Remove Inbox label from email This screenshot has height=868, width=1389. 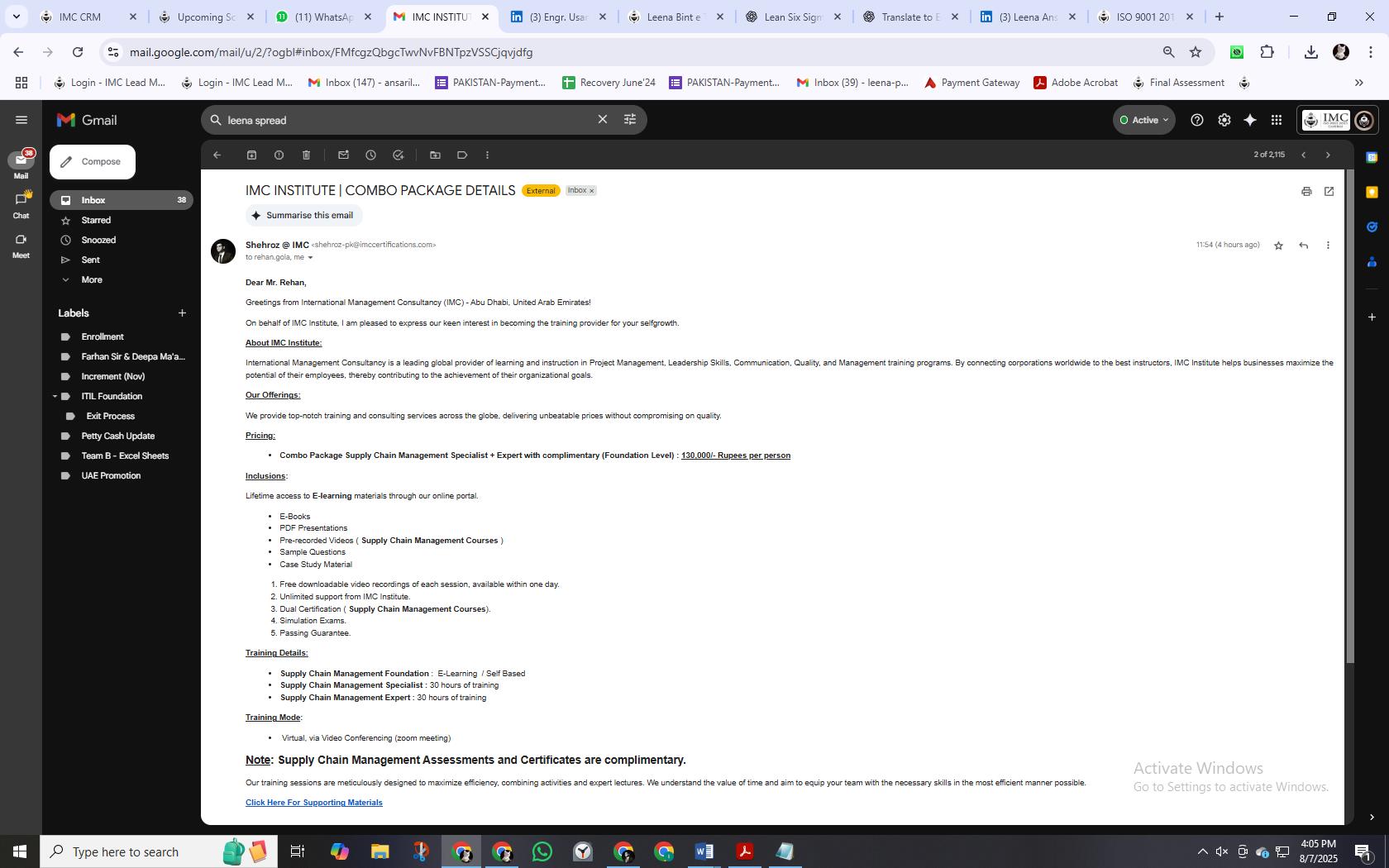coord(591,191)
